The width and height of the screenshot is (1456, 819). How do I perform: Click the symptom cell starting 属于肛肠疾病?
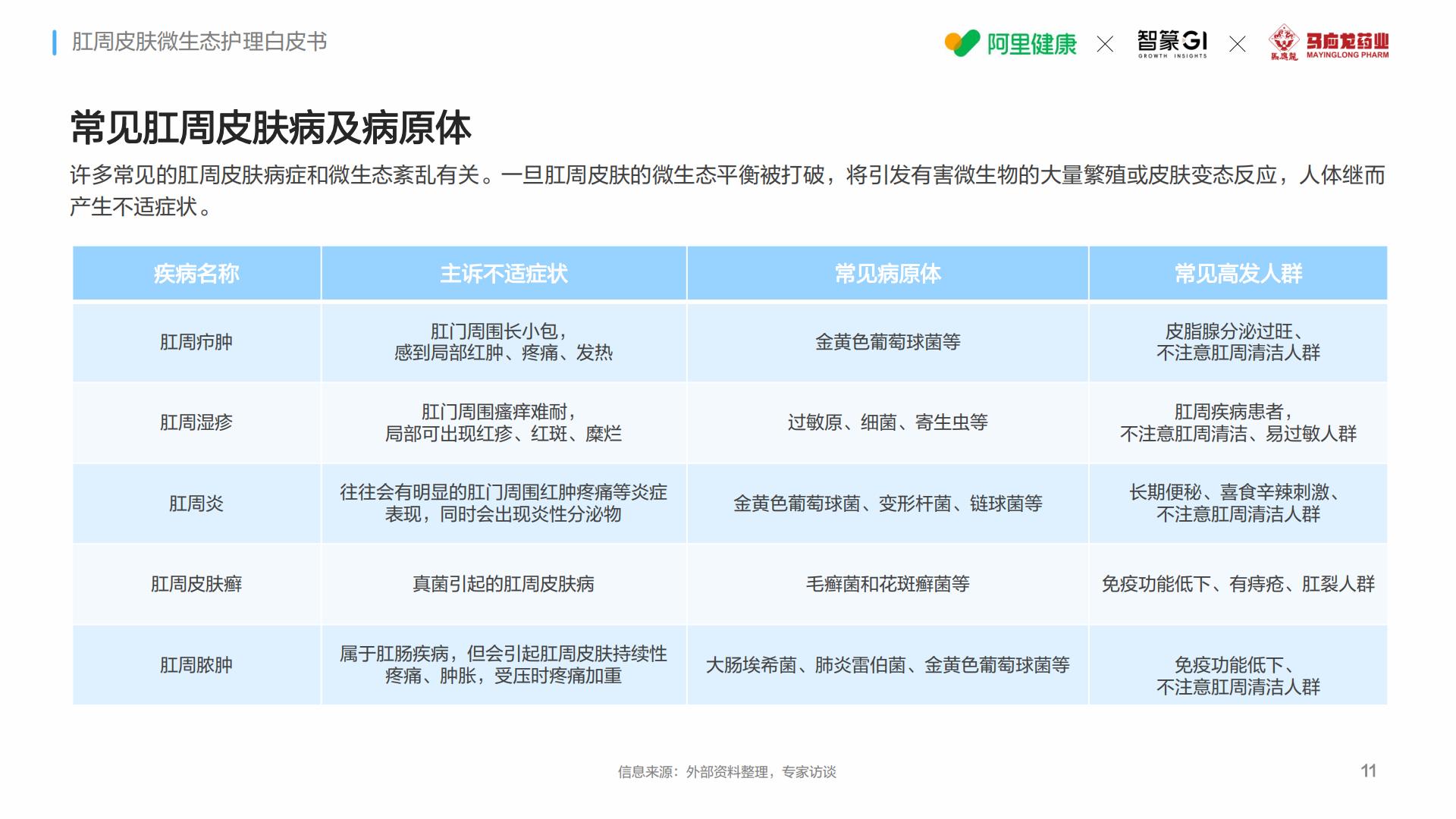coord(504,665)
